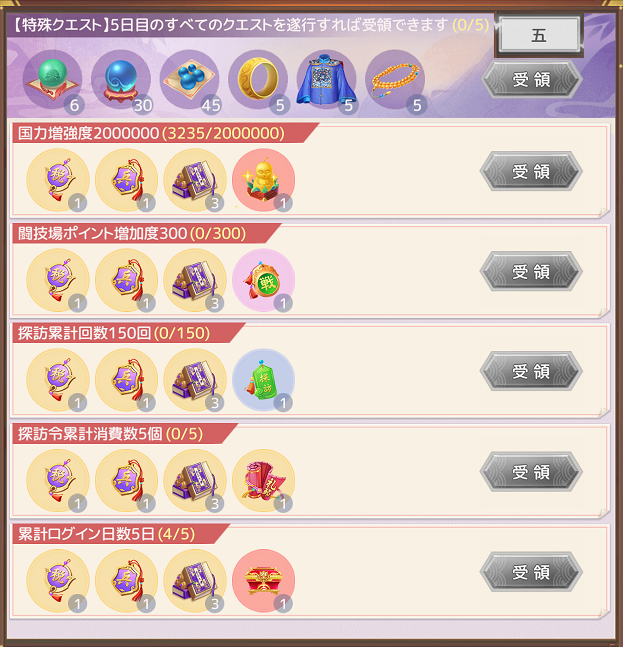Claim the 探訪累計回数150回 quest reward
The height and width of the screenshot is (647, 623).
coord(531,371)
